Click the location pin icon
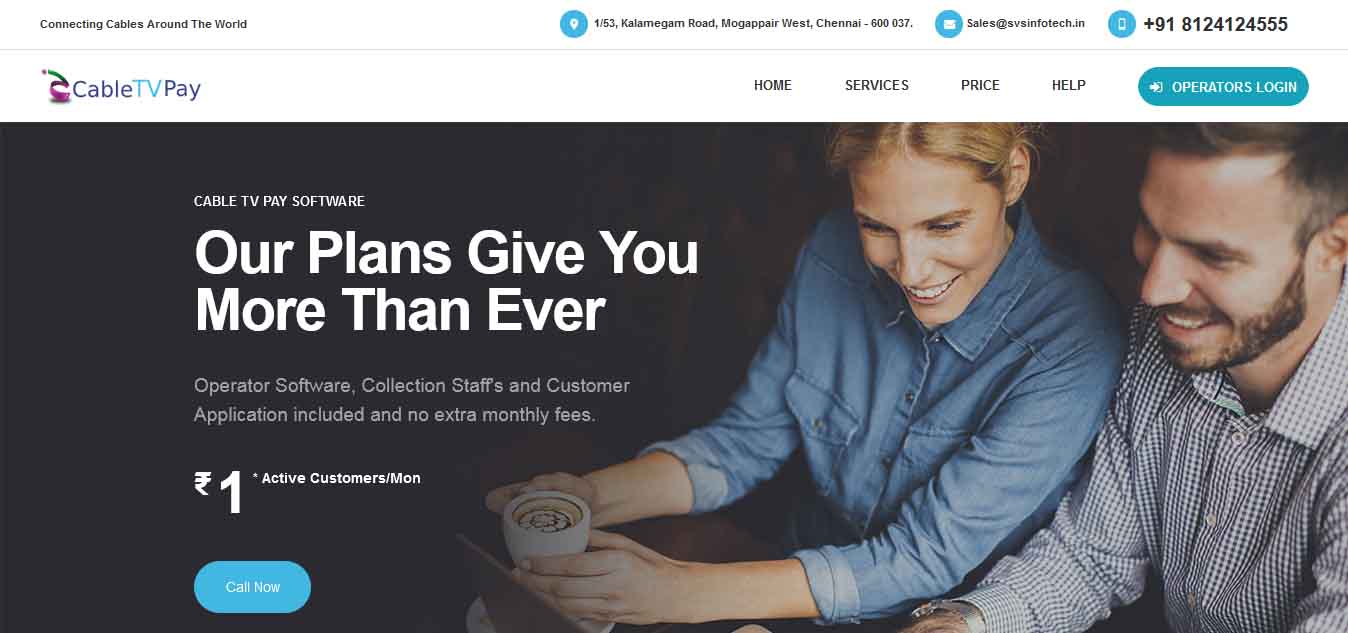The image size is (1348, 633). 573,24
